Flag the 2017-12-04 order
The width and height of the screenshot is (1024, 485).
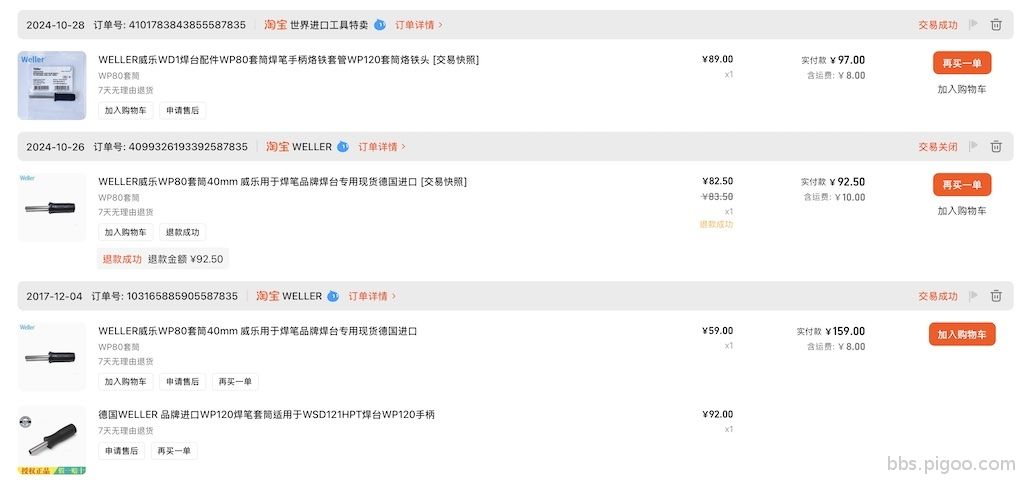(x=974, y=296)
